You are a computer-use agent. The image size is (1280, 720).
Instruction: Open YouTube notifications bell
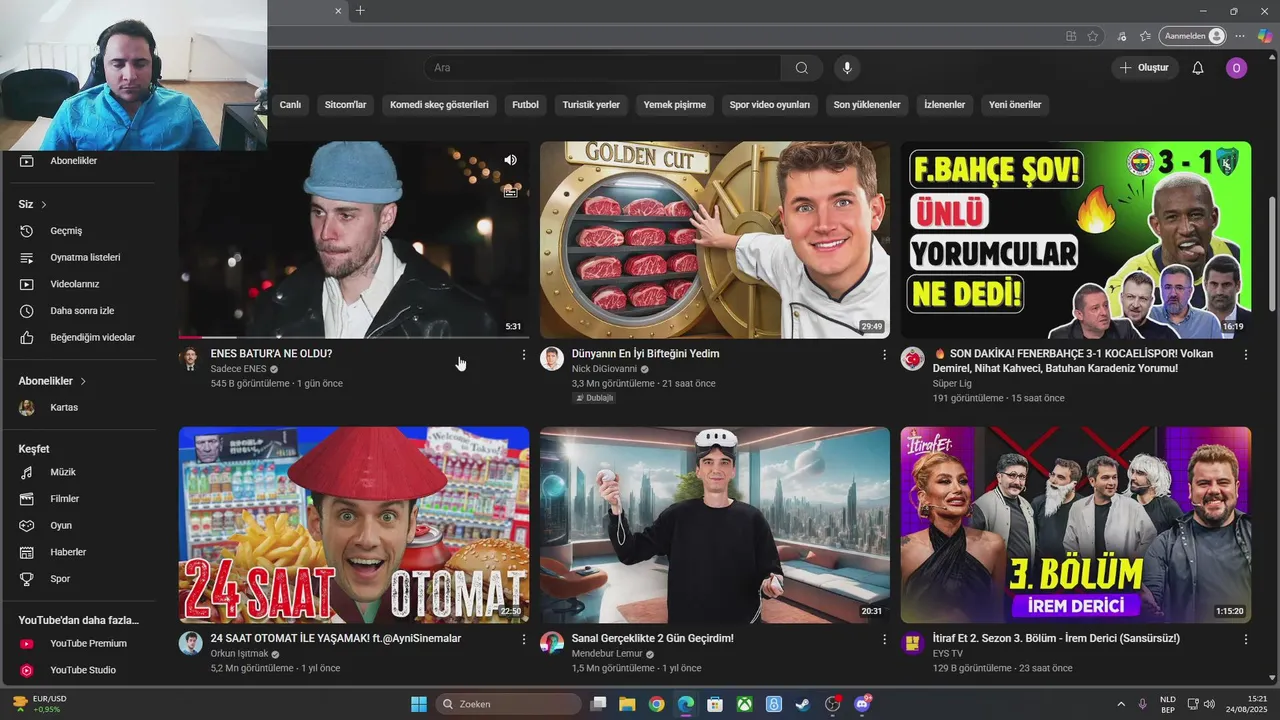coord(1198,68)
